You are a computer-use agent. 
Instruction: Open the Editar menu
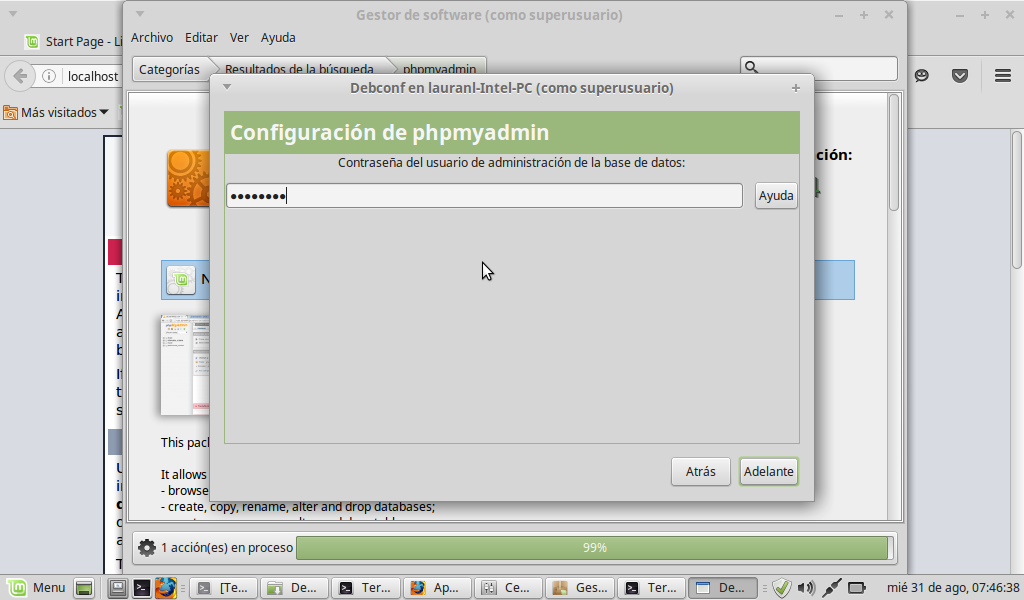point(201,37)
